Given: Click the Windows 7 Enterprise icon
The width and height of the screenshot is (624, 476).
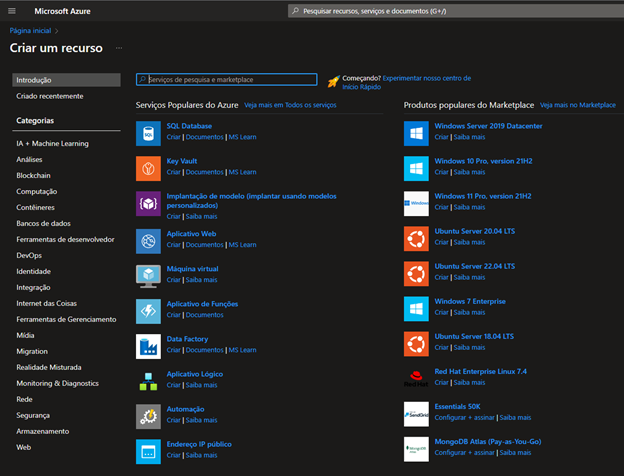Looking at the screenshot, I should click(x=416, y=308).
